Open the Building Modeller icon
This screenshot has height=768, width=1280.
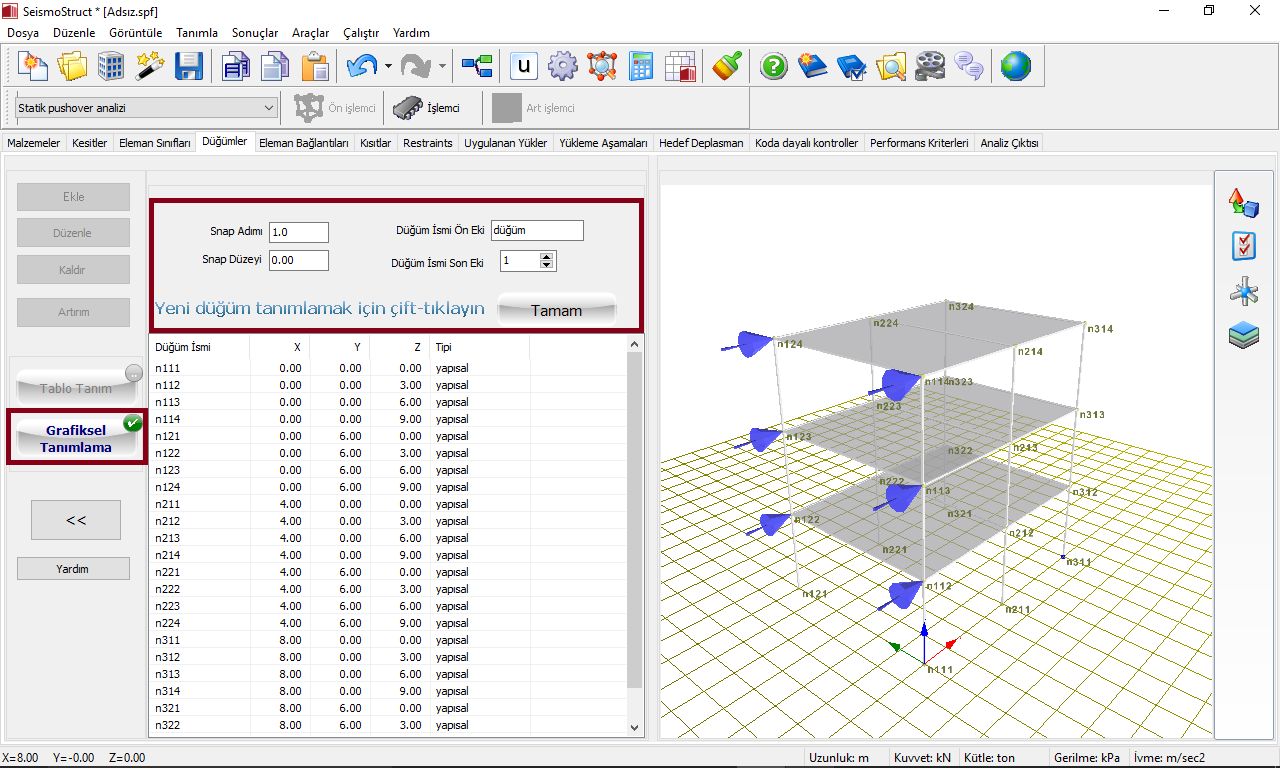[111, 67]
